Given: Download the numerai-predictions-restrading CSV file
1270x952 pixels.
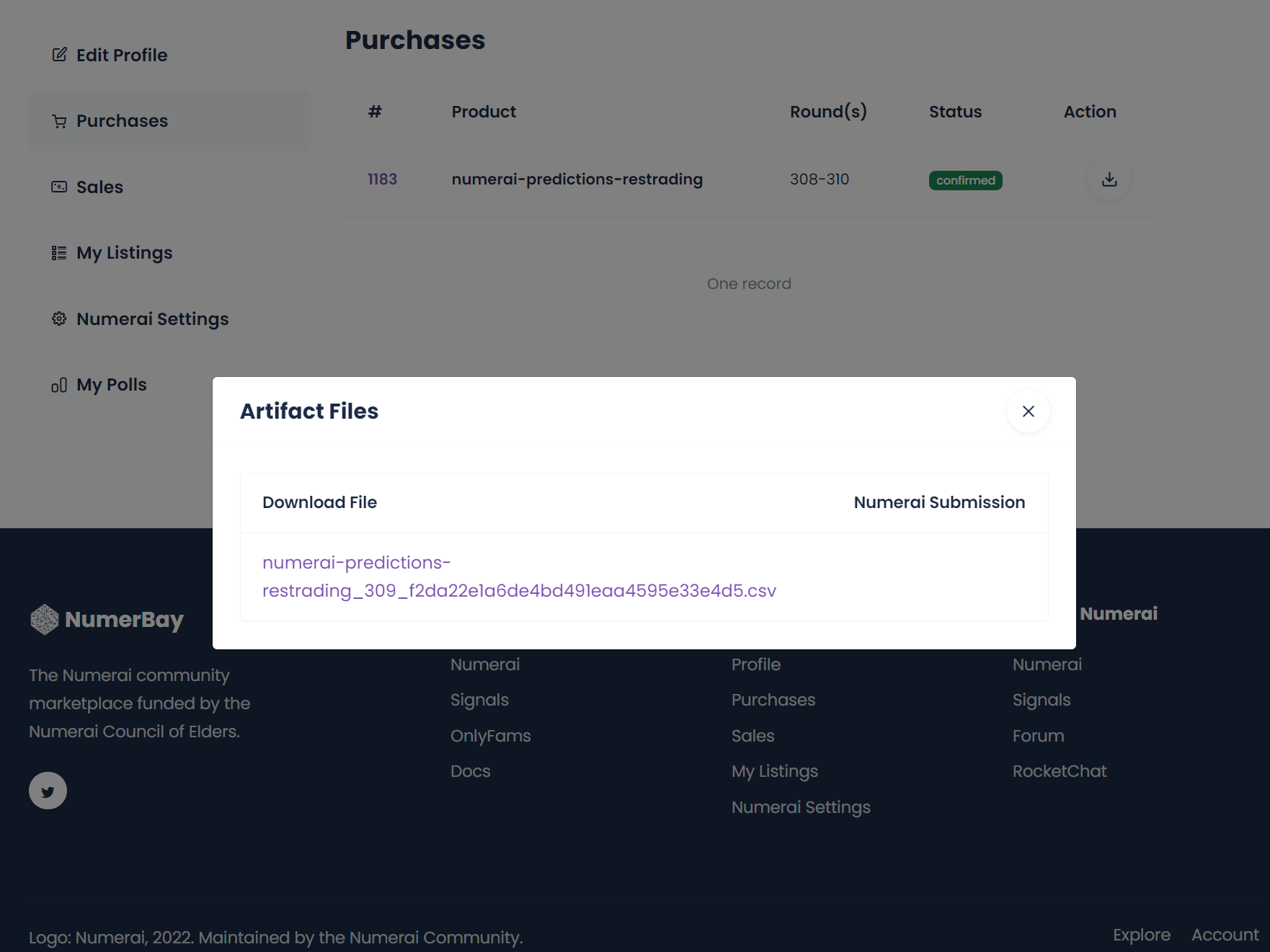Looking at the screenshot, I should [x=519, y=577].
